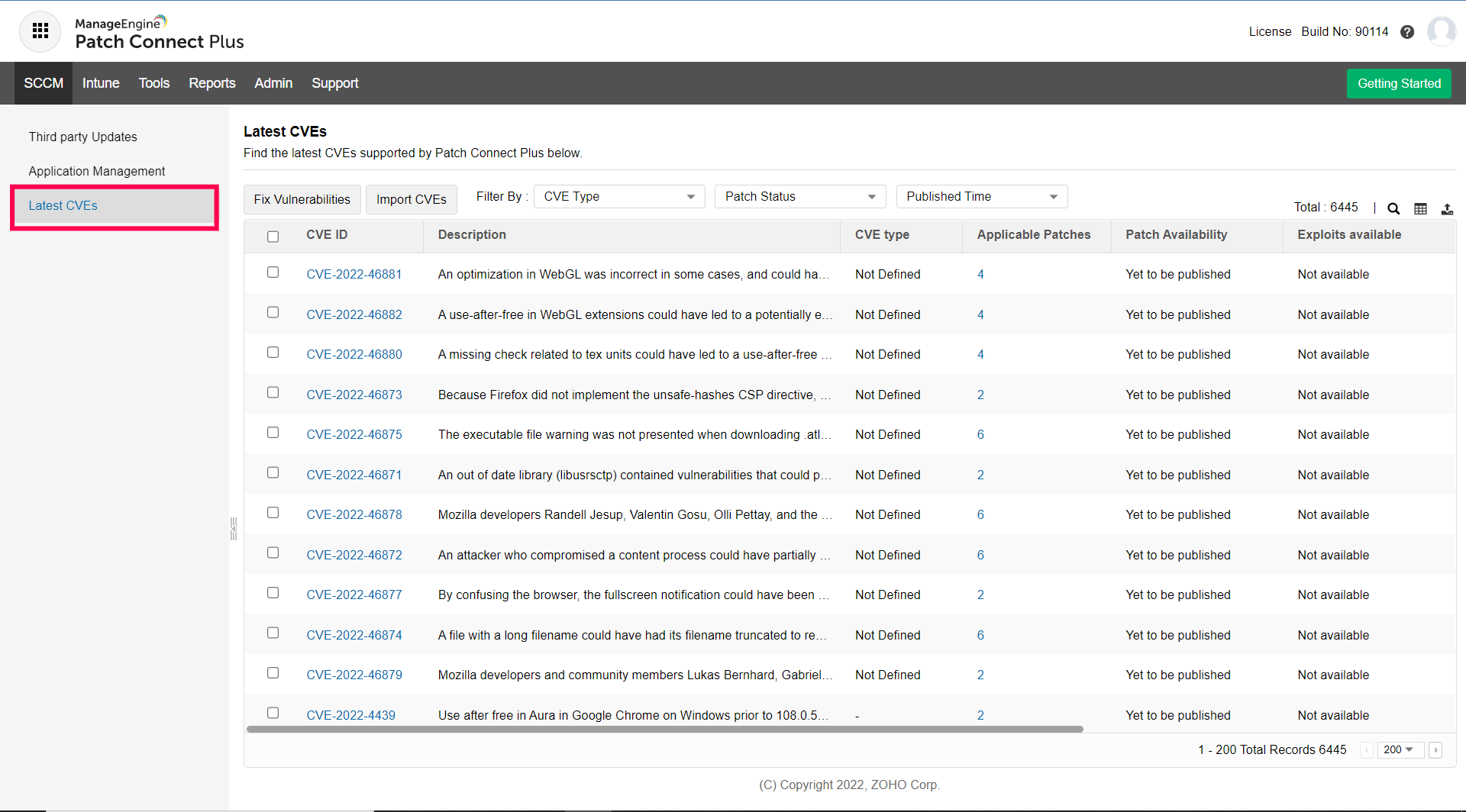The height and width of the screenshot is (812, 1466).
Task: Open the column chooser table icon
Action: [1420, 208]
